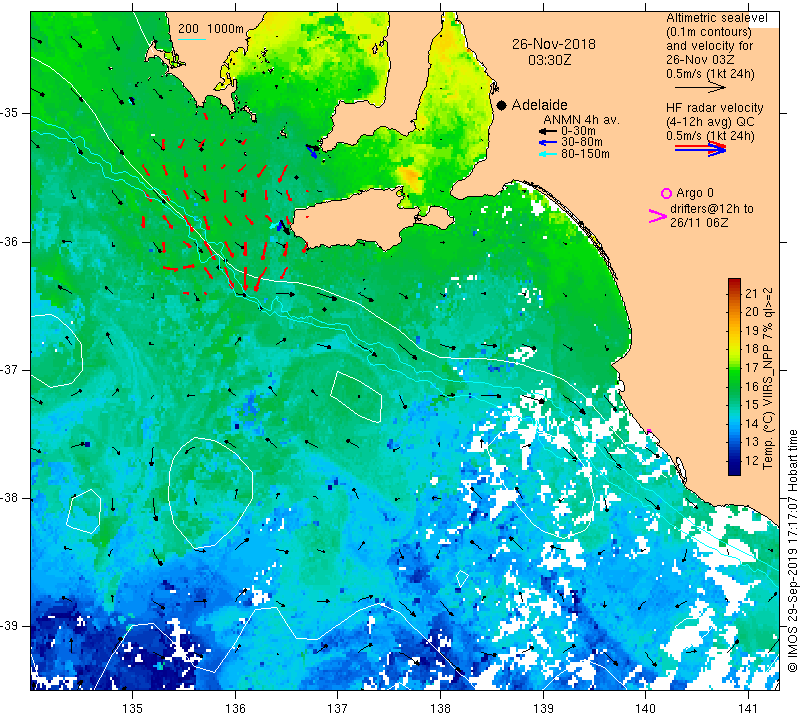The image size is (800, 720).
Task: Click the temperature color bar
Action: pos(734,377)
